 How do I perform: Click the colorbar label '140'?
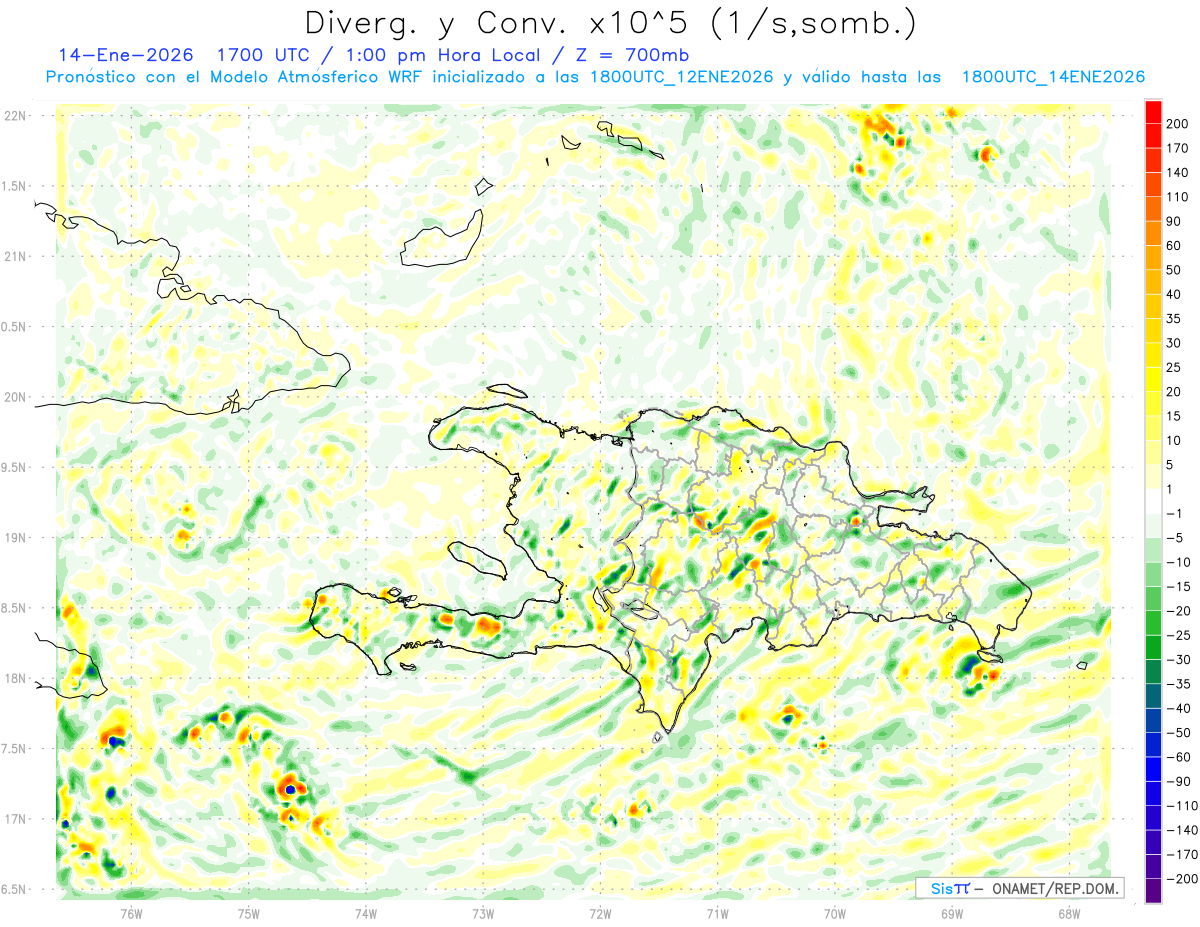coord(1179,173)
